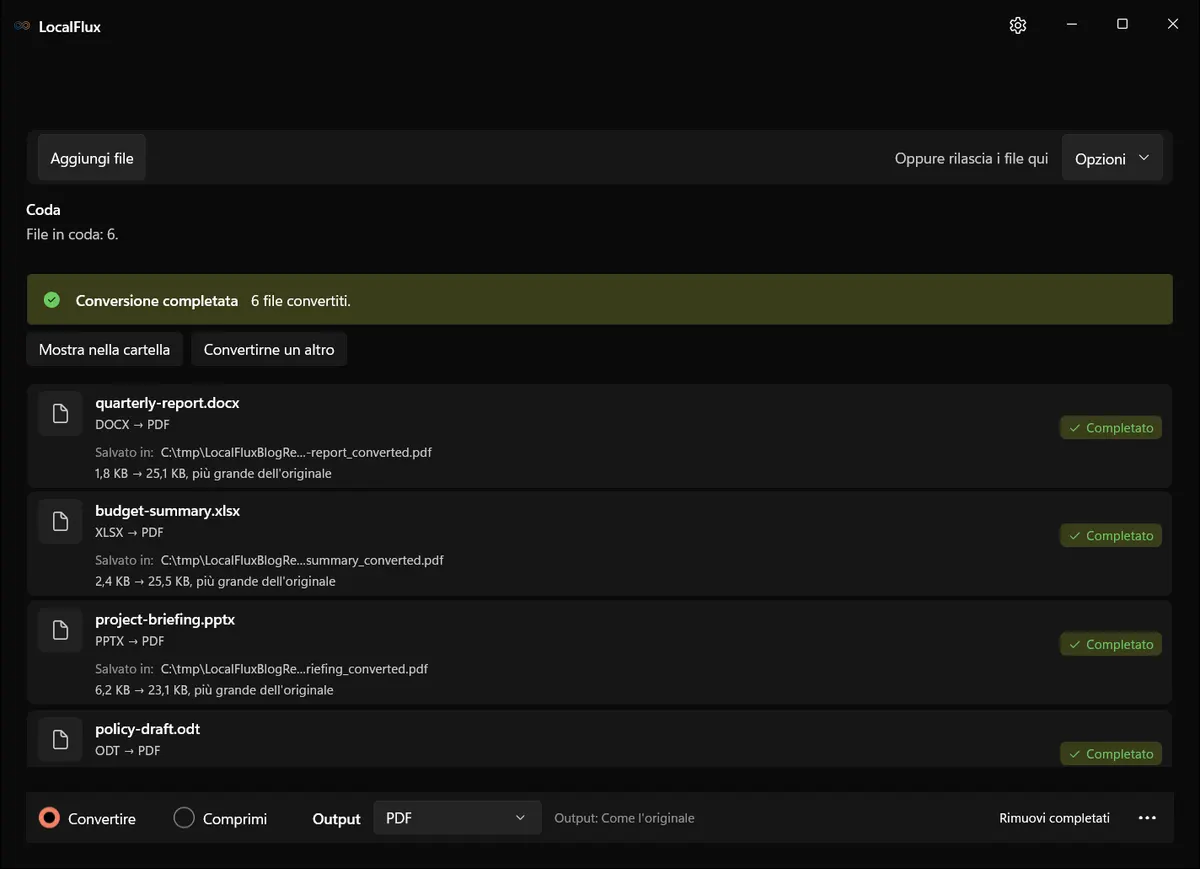The image size is (1200, 869).
Task: Click Convertirne un altro button
Action: click(x=269, y=350)
